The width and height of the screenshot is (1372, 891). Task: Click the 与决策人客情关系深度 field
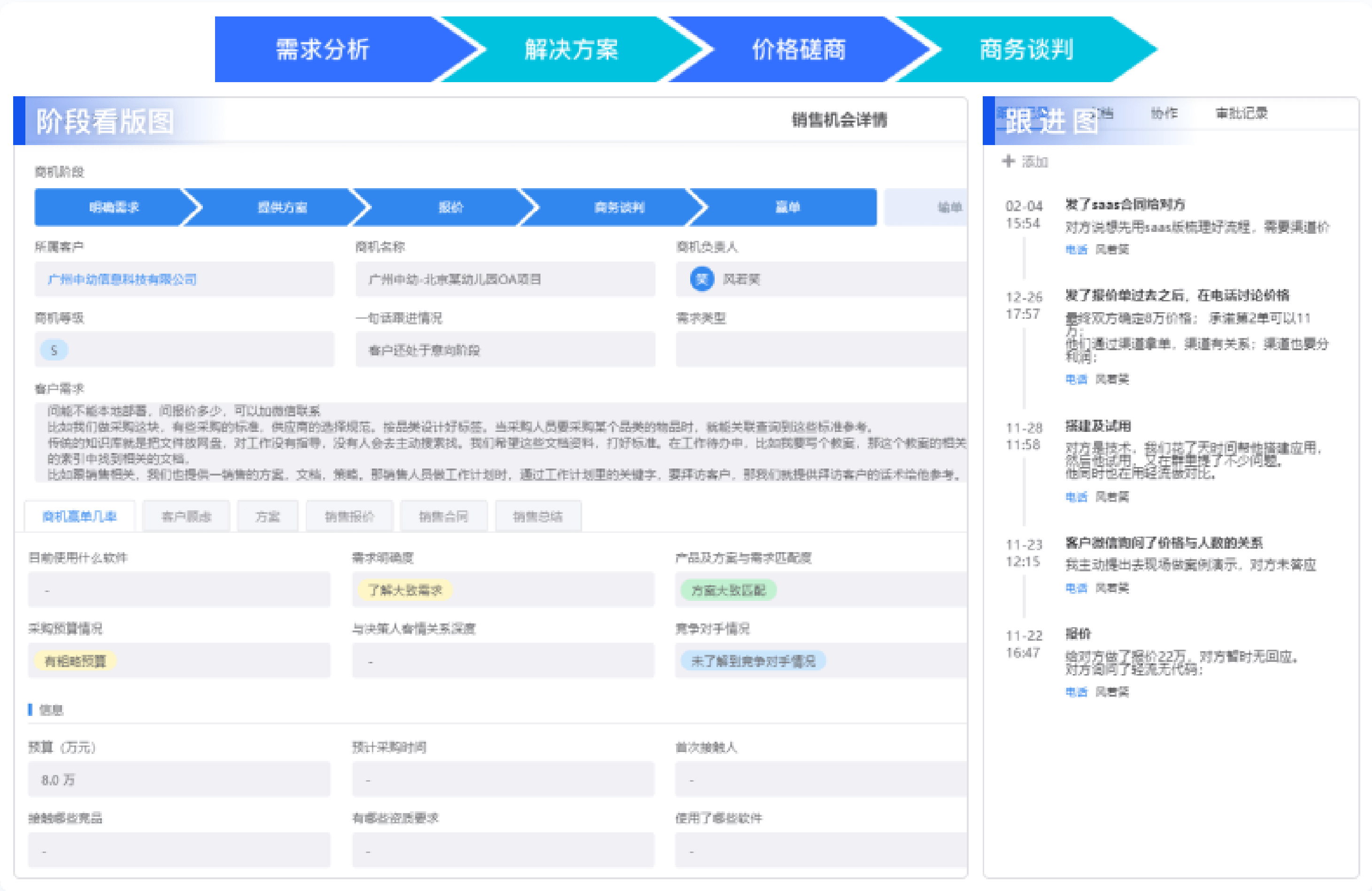click(x=503, y=661)
